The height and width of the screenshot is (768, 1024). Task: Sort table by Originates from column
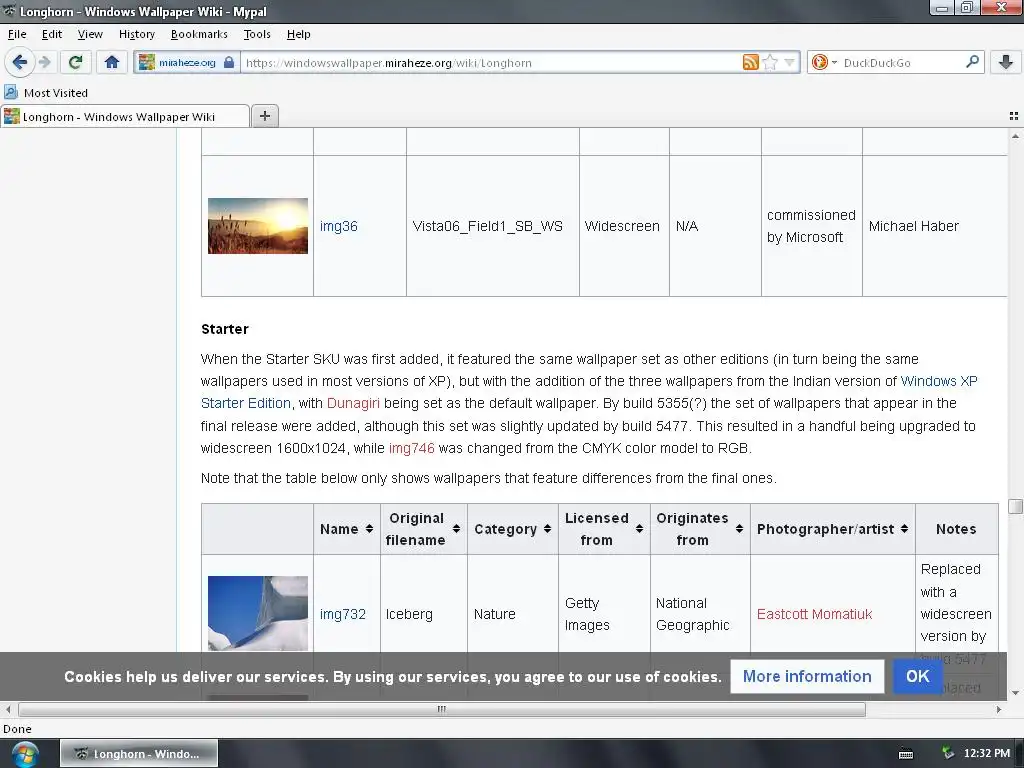(x=700, y=529)
